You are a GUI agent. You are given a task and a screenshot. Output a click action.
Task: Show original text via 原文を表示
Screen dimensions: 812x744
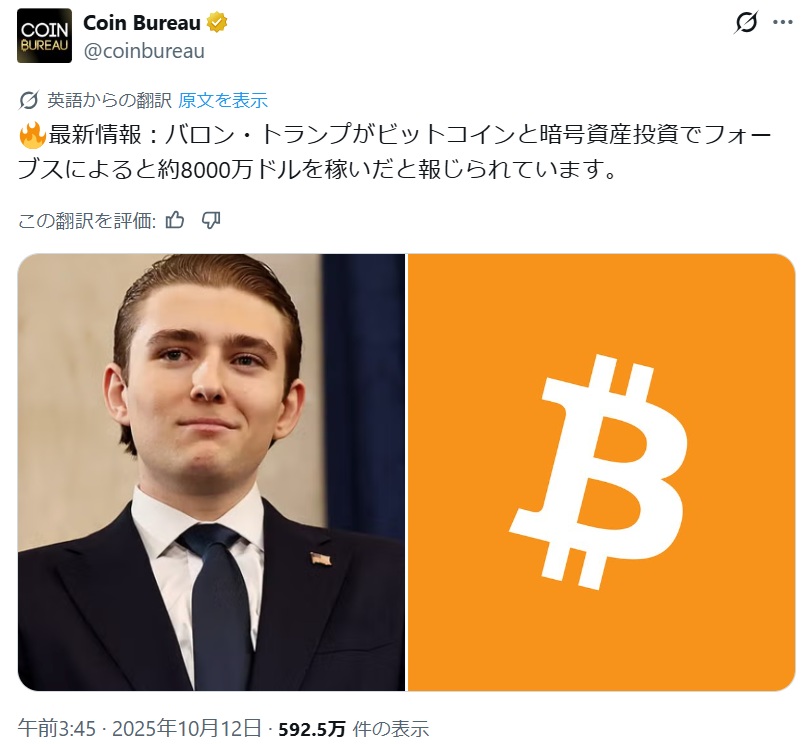(223, 100)
